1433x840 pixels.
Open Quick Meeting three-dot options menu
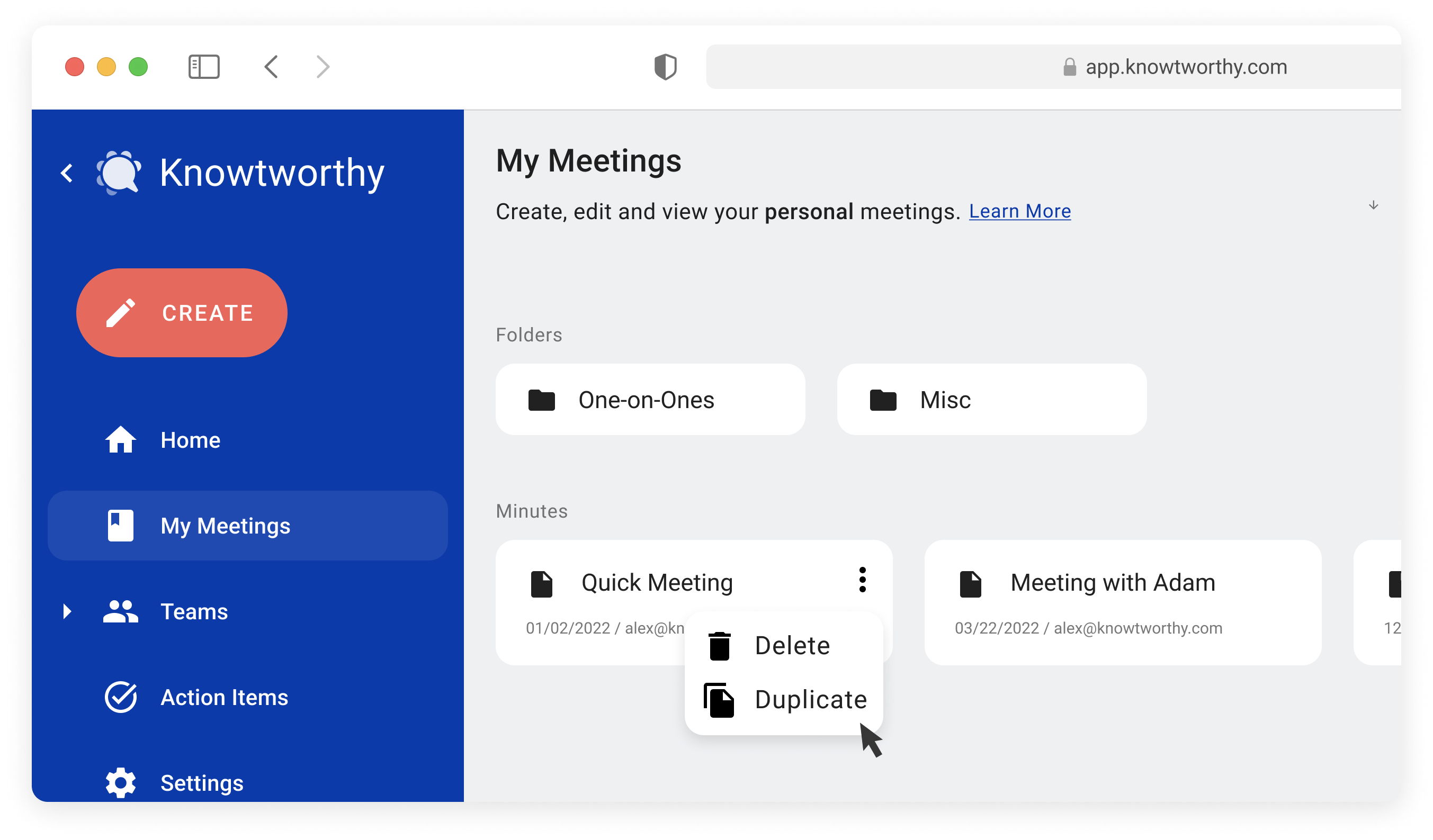[x=863, y=580]
